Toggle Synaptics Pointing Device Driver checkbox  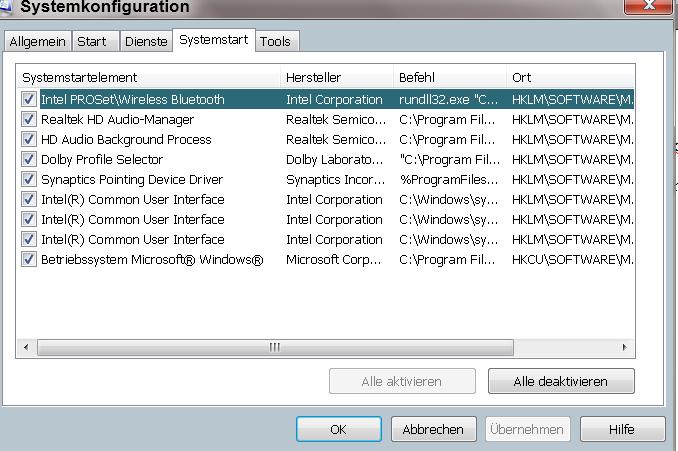coord(29,179)
